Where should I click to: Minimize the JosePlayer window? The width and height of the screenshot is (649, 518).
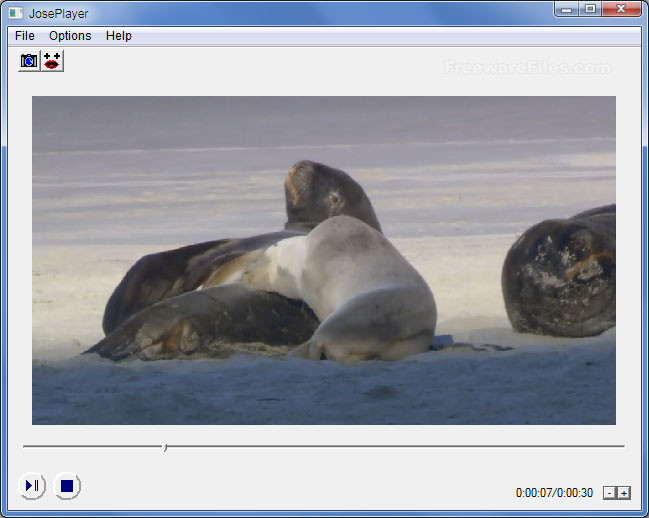pyautogui.click(x=567, y=9)
